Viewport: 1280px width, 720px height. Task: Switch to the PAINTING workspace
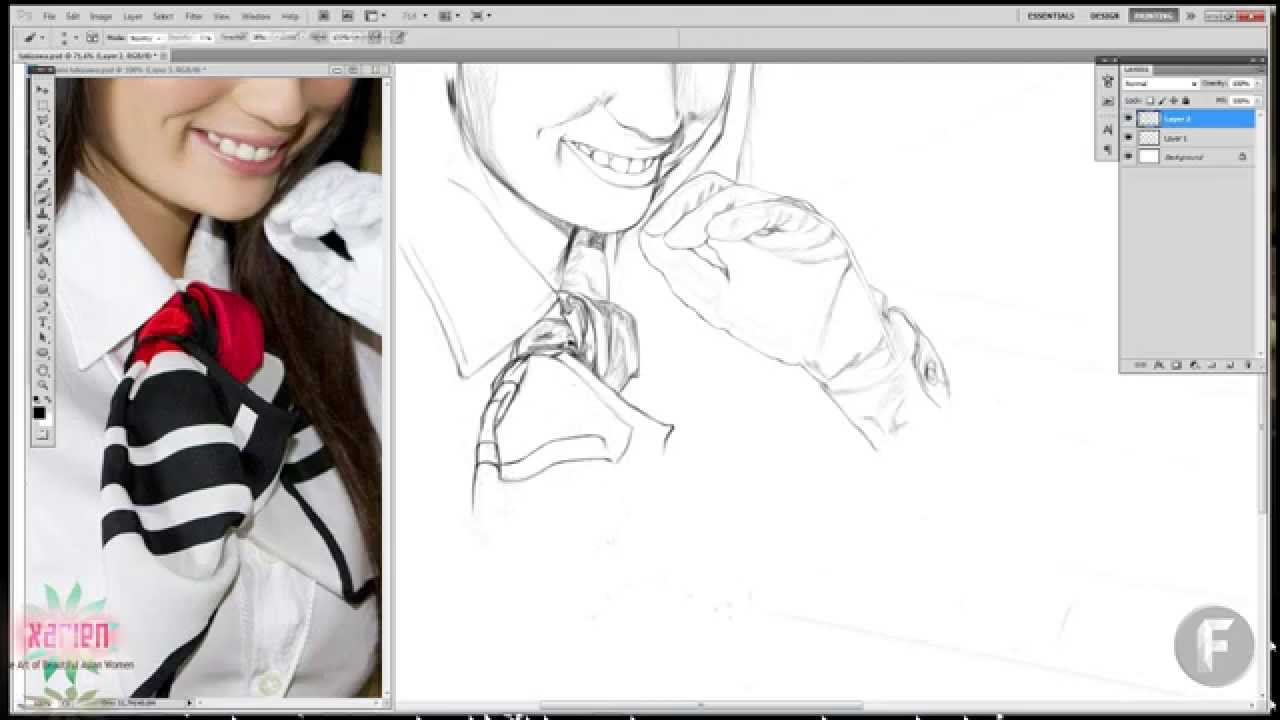[x=1151, y=16]
